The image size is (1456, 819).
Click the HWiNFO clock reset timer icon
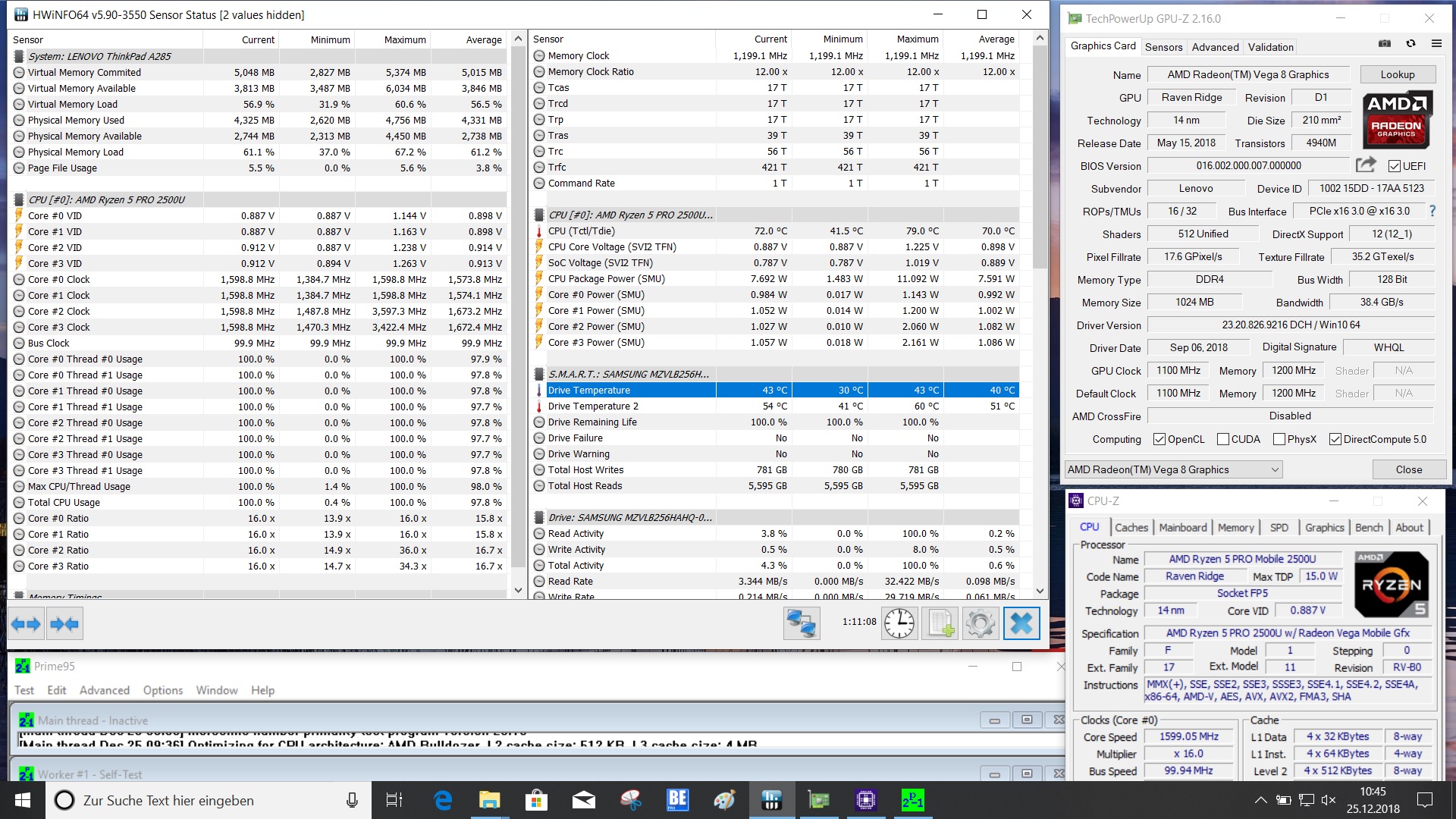(x=899, y=623)
